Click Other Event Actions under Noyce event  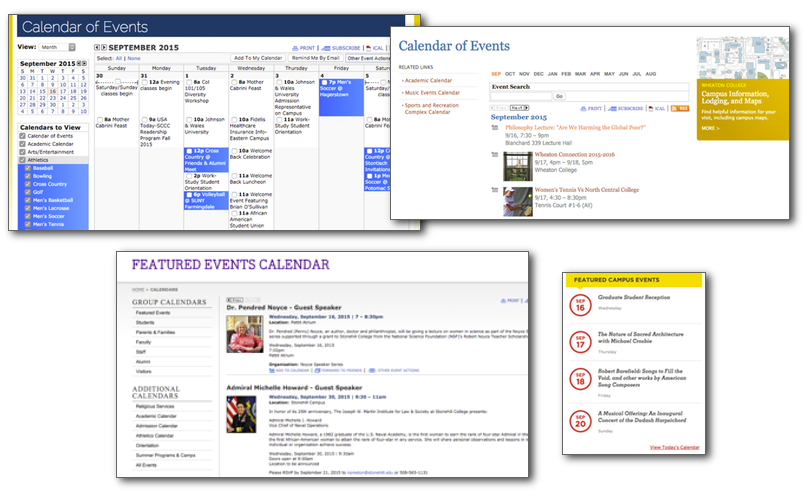click(395, 371)
